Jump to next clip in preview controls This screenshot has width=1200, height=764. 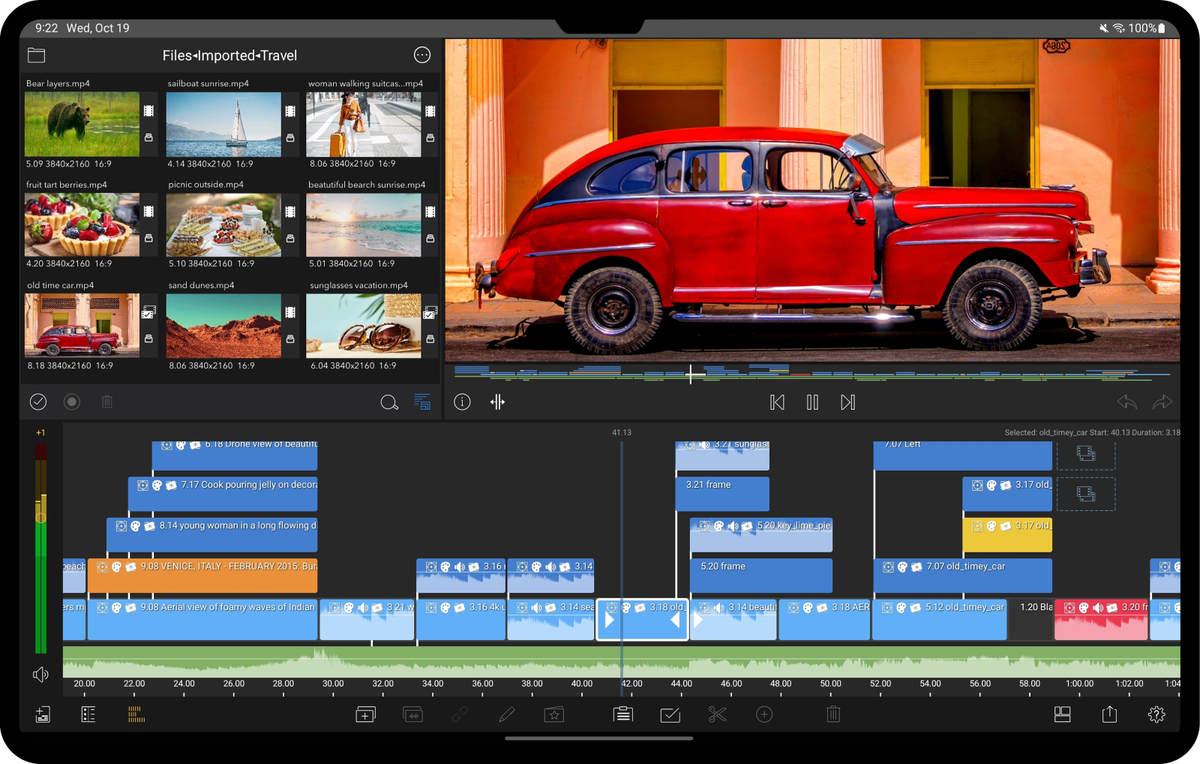pos(848,402)
